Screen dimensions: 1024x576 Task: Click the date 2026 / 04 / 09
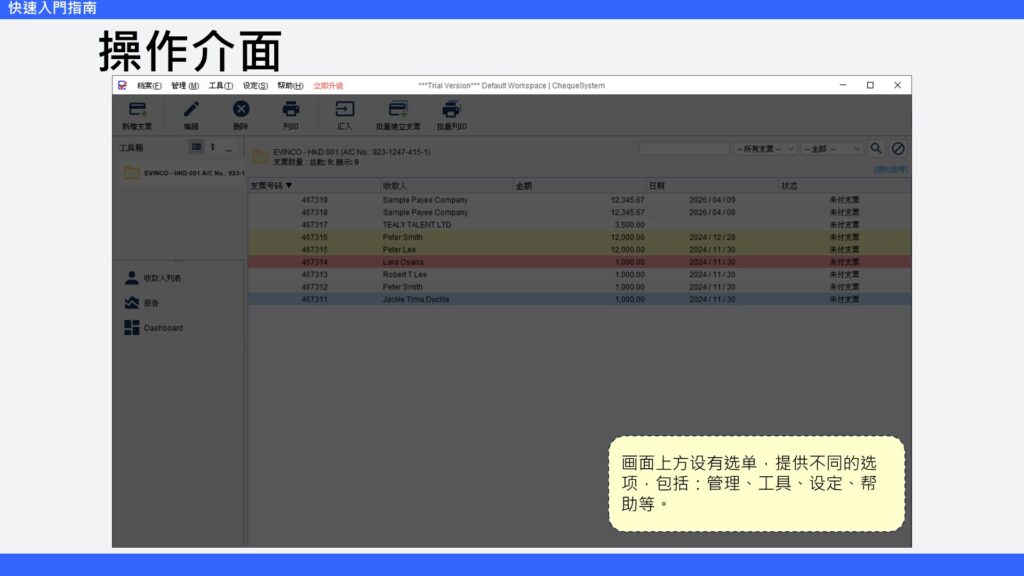pyautogui.click(x=712, y=200)
